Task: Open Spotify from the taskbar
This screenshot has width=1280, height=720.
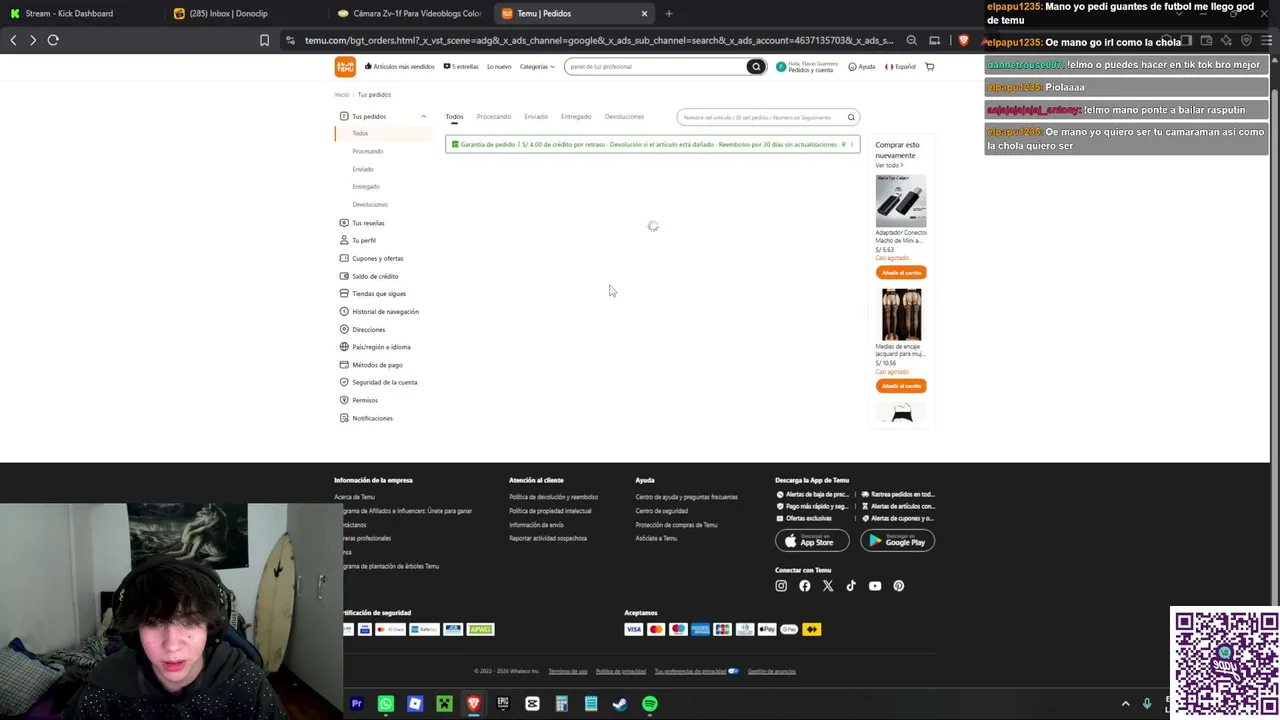Action: tap(650, 704)
